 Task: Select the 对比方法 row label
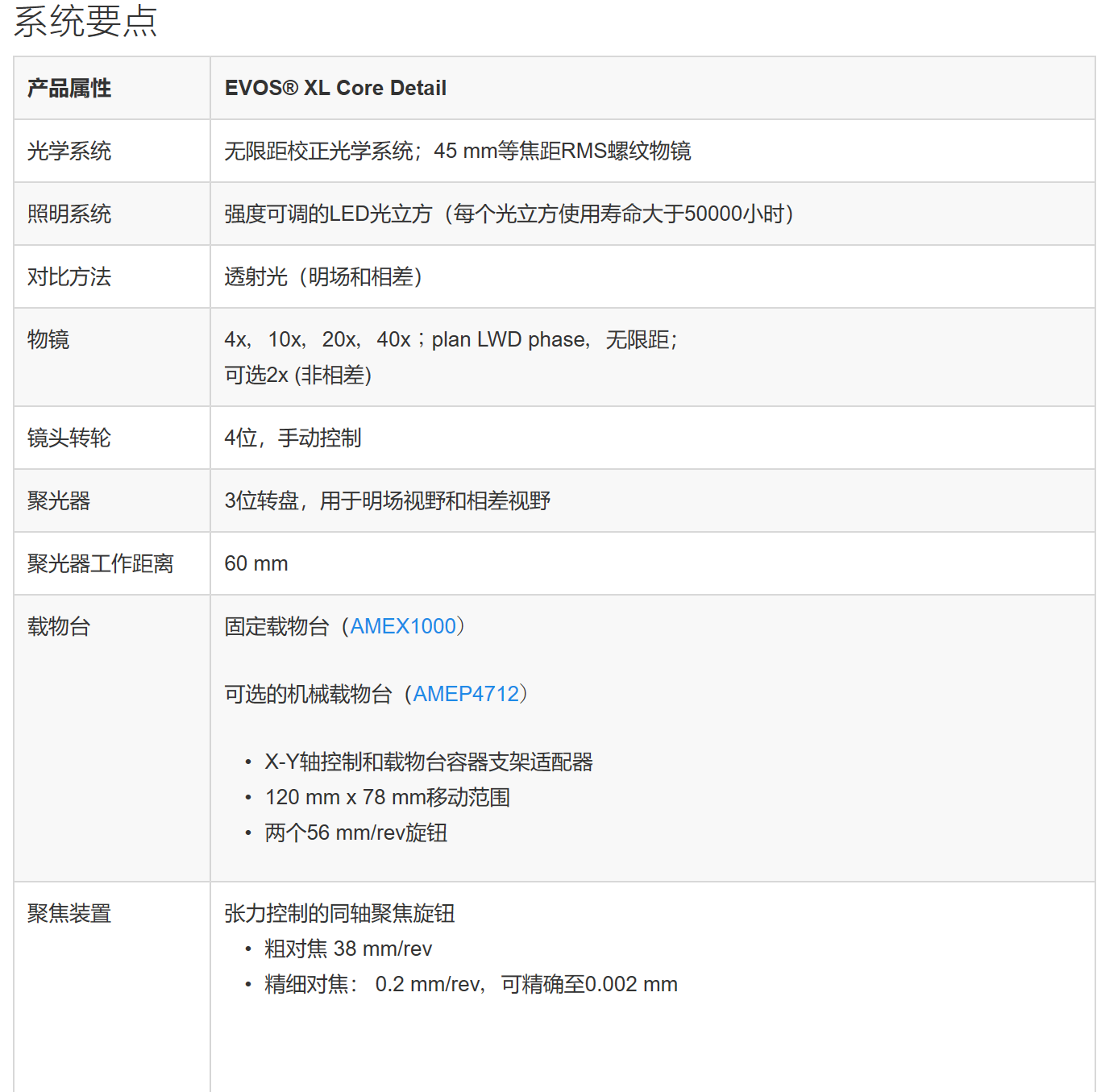tap(69, 276)
